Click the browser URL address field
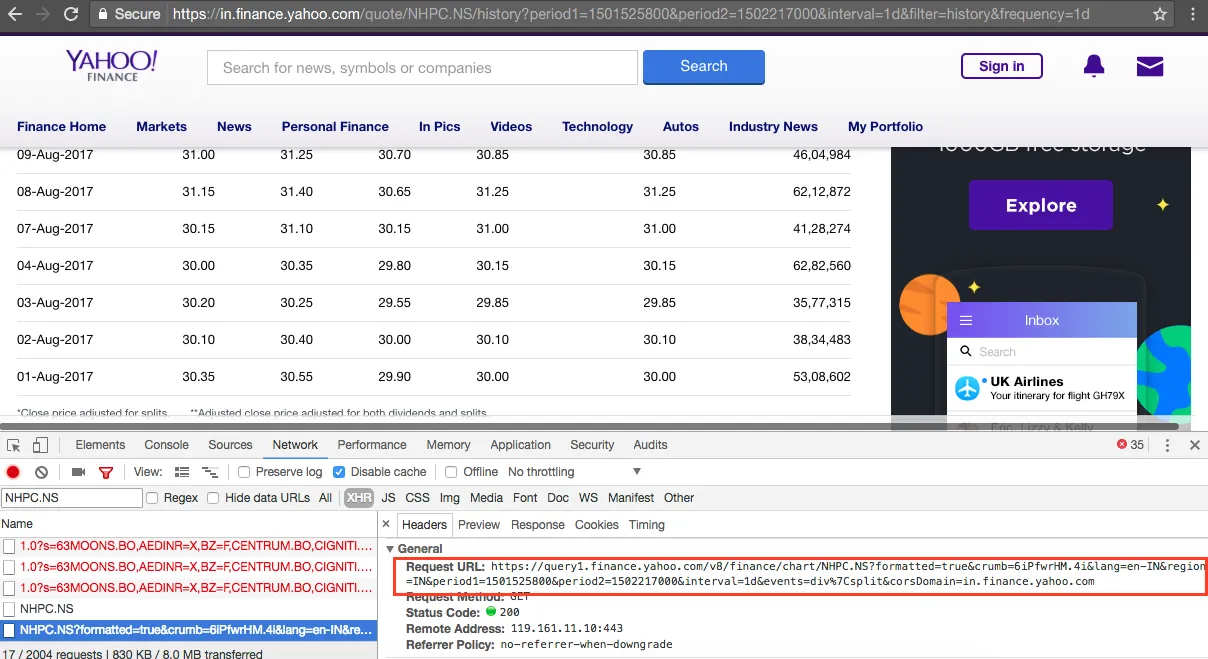This screenshot has width=1208, height=659. [630, 14]
